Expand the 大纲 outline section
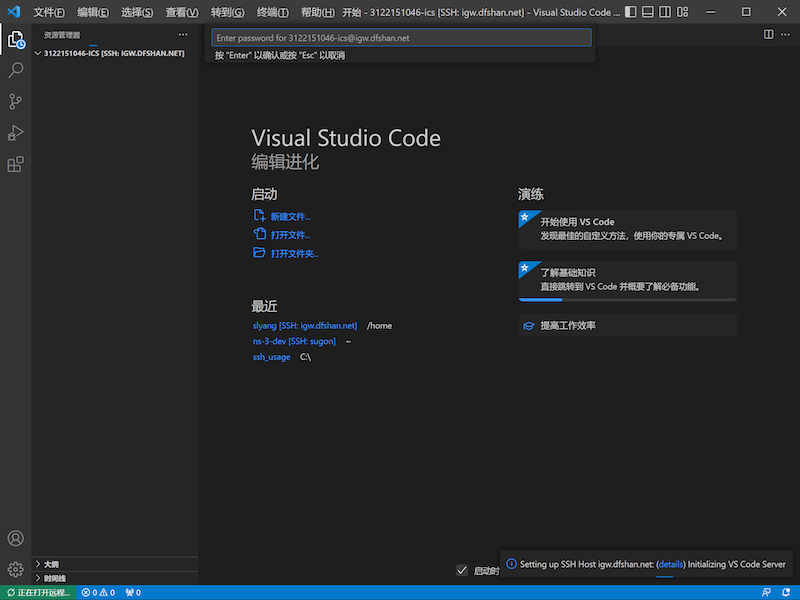Image resolution: width=800 pixels, height=600 pixels. (52, 564)
